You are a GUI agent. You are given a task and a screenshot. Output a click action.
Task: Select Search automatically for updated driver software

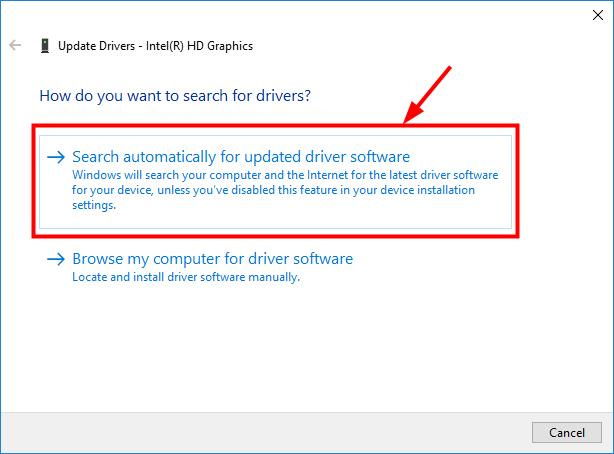tap(241, 157)
